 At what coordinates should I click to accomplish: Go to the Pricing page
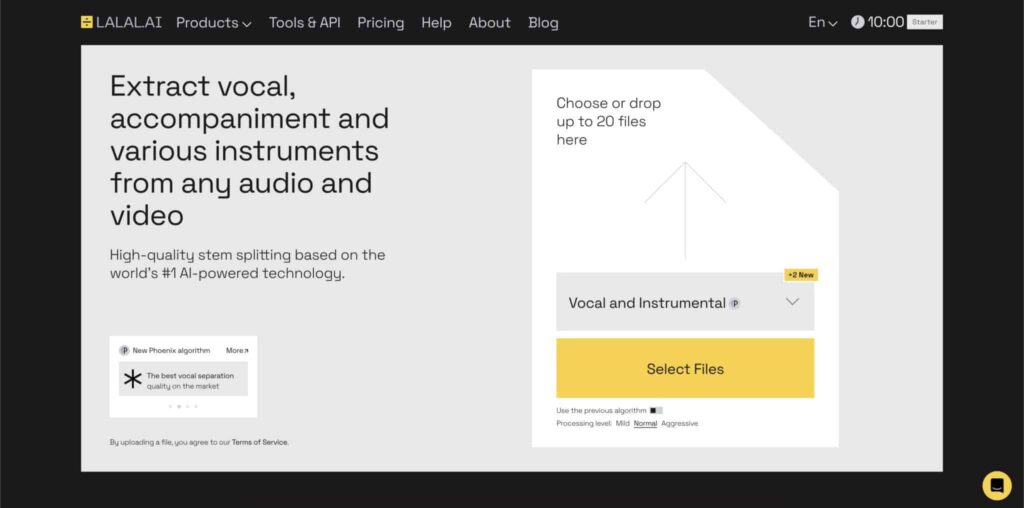[x=380, y=22]
